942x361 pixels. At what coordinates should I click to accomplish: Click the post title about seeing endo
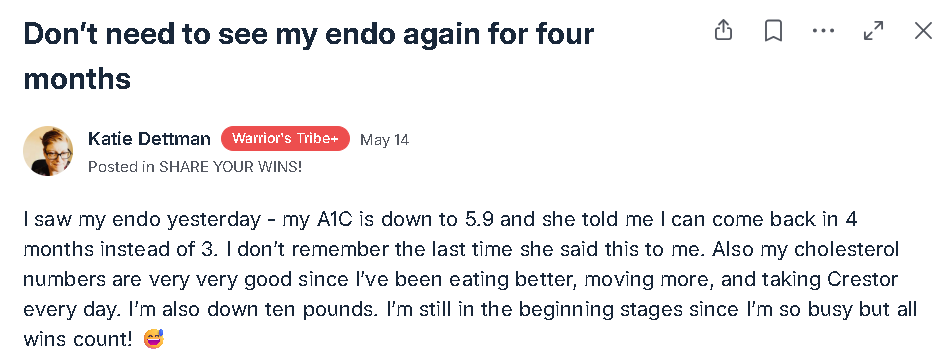coord(308,56)
